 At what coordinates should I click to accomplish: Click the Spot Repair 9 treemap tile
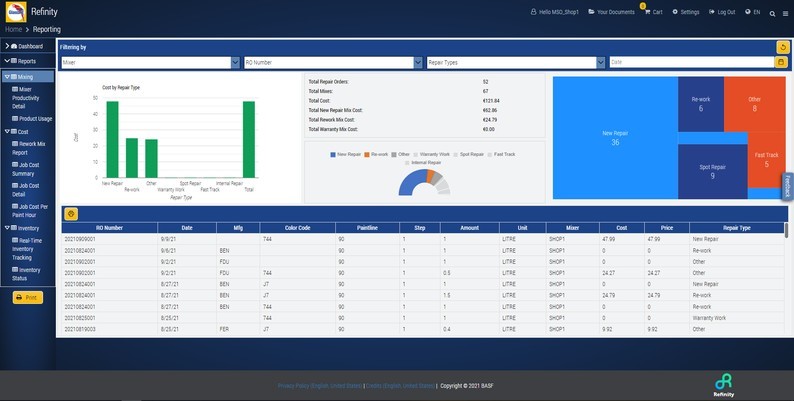712,171
